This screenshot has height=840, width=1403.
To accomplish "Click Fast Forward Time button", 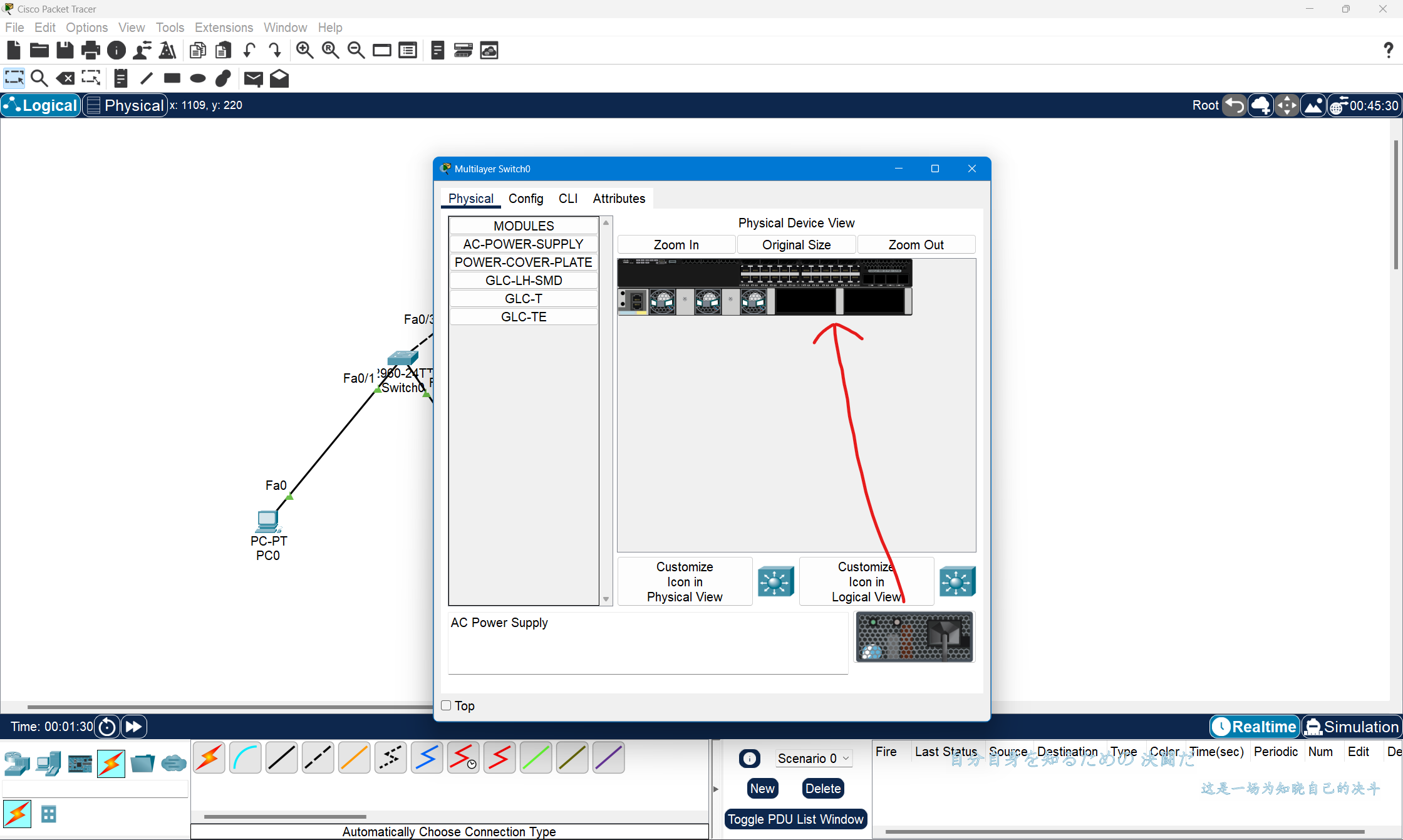I will (133, 727).
